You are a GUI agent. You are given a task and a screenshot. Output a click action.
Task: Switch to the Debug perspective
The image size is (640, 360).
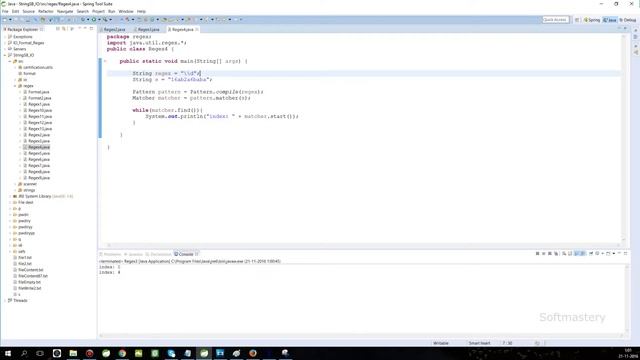tap(628, 20)
